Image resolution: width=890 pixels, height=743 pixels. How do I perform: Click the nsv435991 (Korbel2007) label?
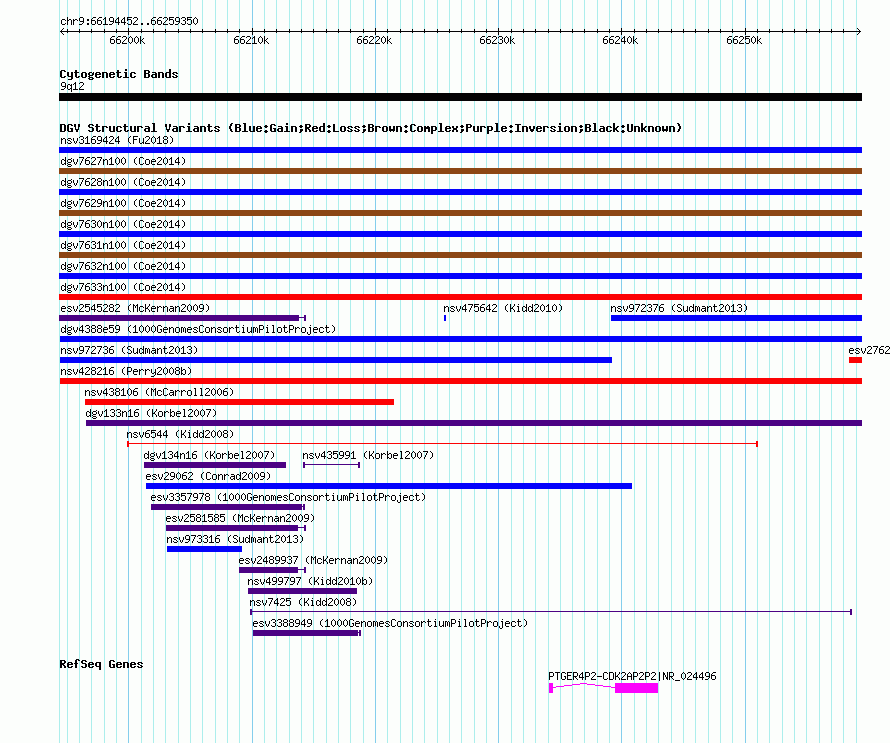click(x=368, y=455)
